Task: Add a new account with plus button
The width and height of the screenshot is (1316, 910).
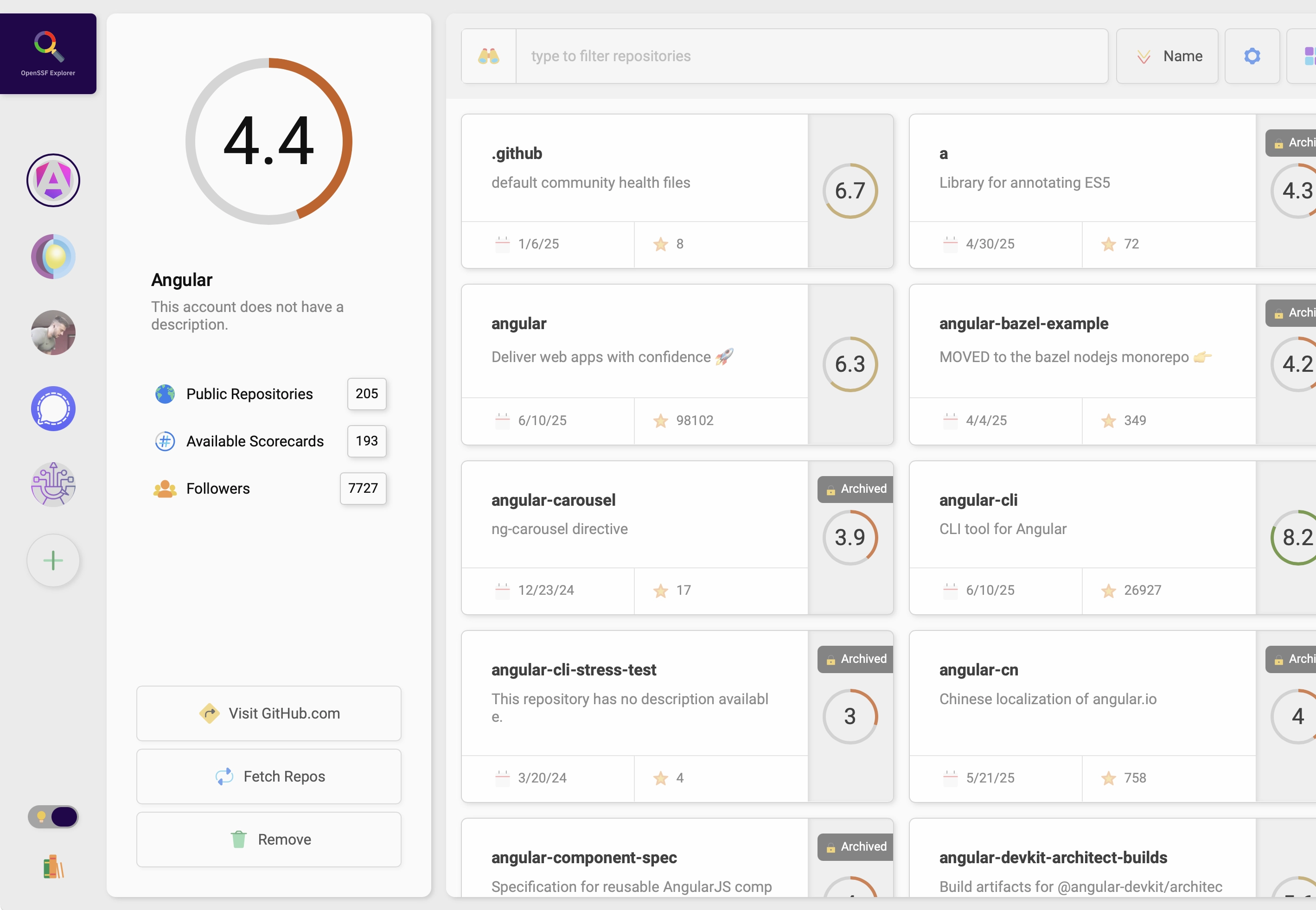Action: click(x=53, y=560)
